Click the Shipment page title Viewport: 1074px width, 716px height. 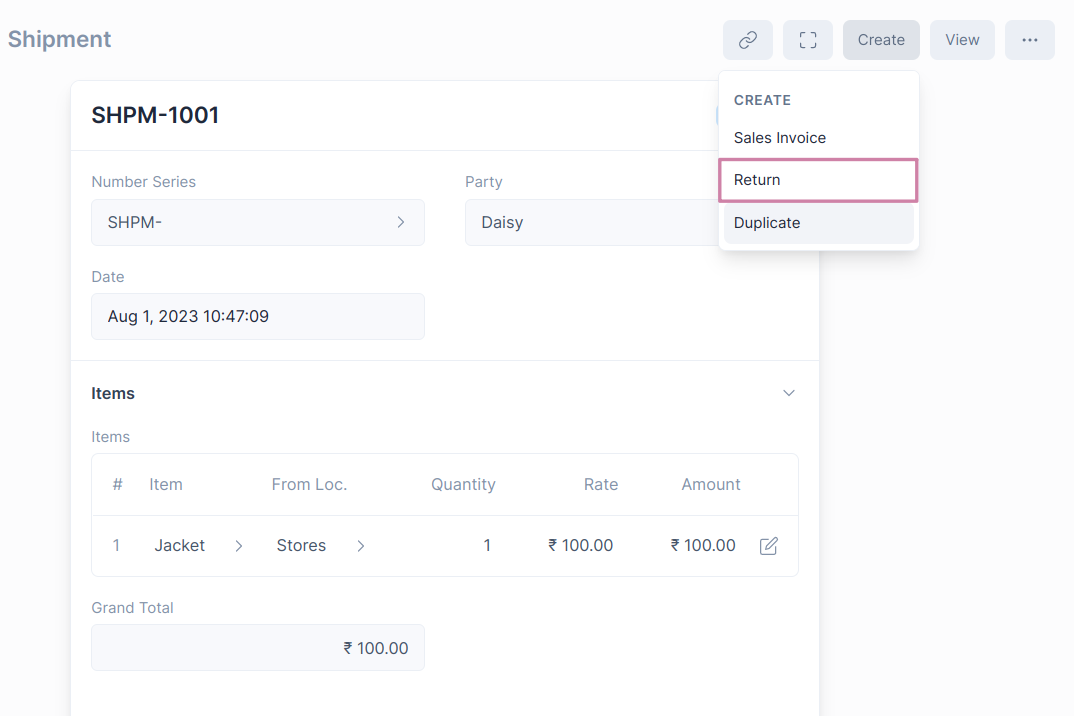59,39
